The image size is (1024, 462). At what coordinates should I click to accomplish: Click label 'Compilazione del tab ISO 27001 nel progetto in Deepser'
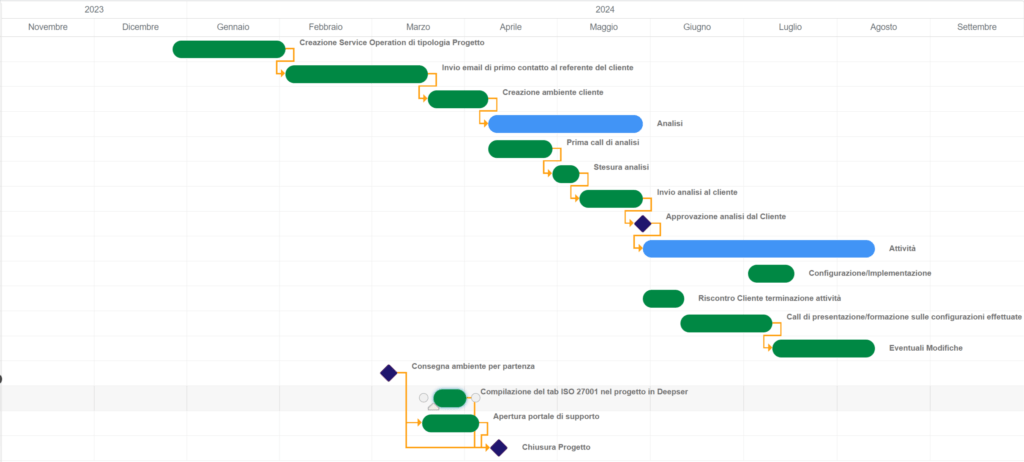click(584, 391)
